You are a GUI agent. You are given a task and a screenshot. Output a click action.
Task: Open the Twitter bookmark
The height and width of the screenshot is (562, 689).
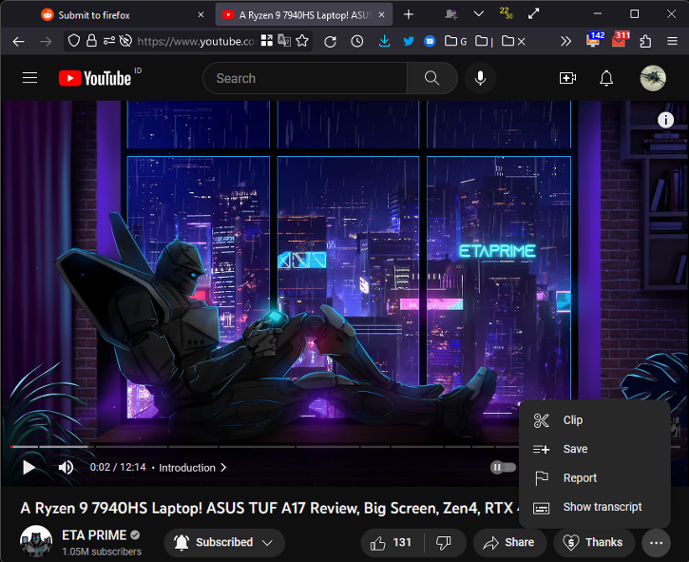408,41
